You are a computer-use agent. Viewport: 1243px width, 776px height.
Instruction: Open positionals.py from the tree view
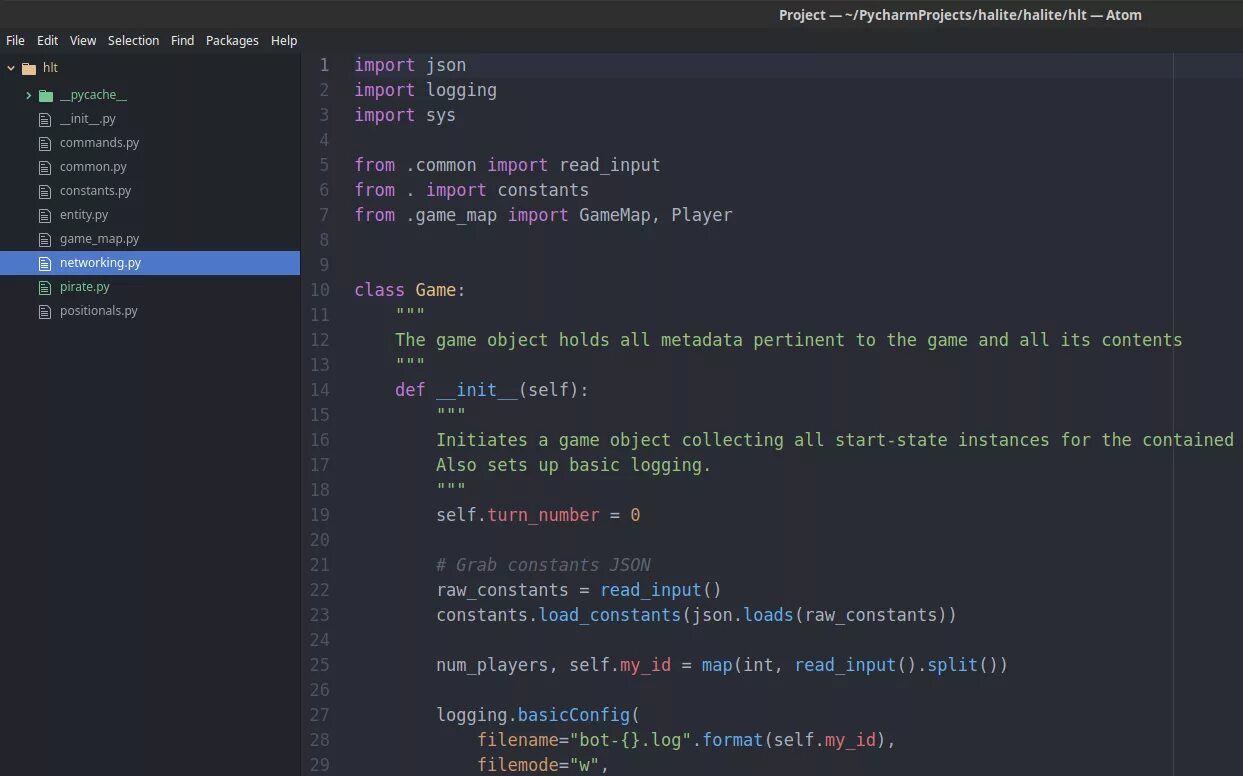pyautogui.click(x=98, y=311)
